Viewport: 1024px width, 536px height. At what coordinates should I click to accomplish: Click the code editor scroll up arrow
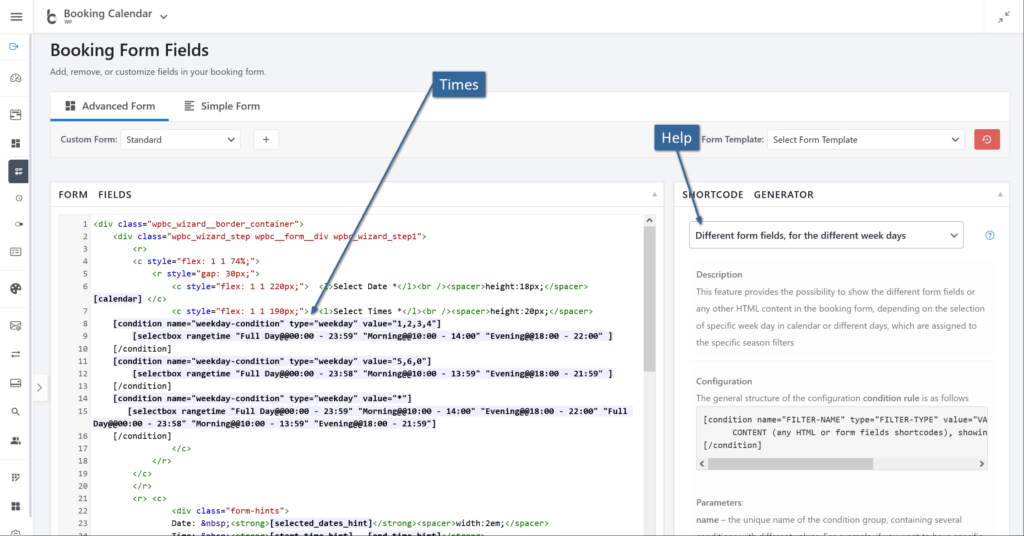tap(649, 221)
